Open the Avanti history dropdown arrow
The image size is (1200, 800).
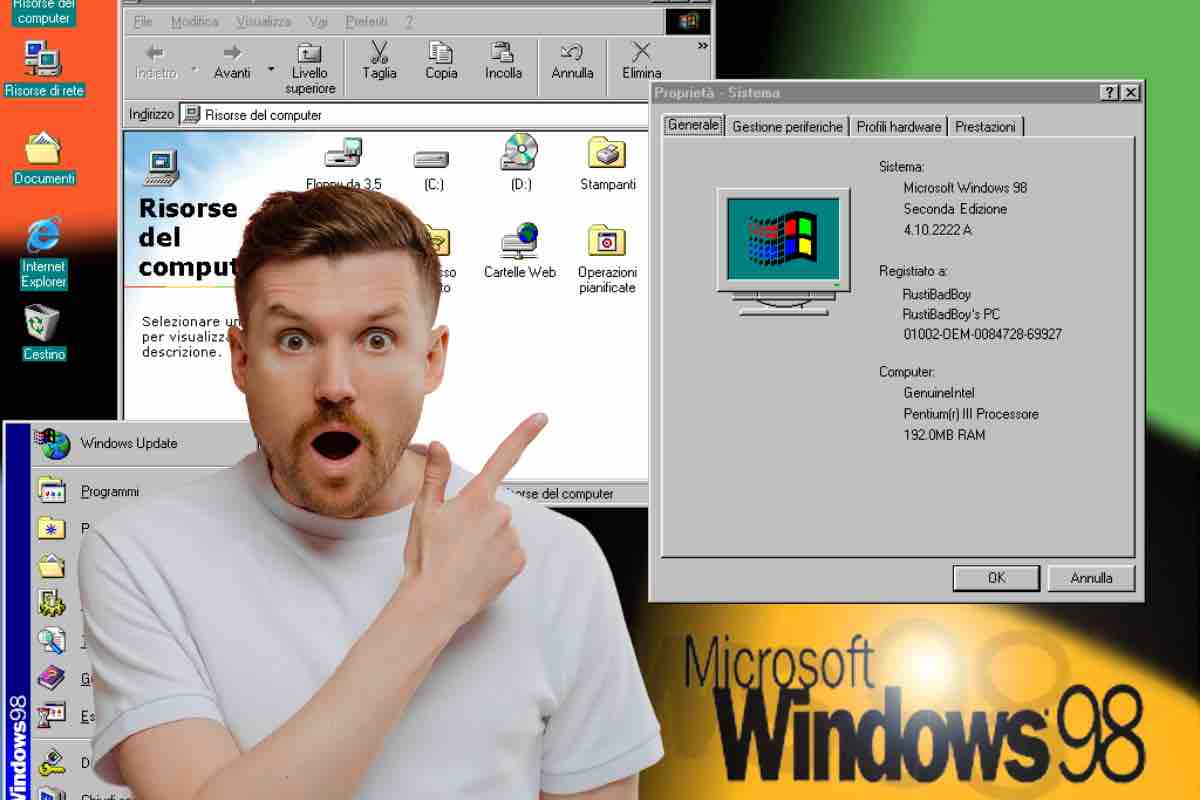click(x=271, y=70)
